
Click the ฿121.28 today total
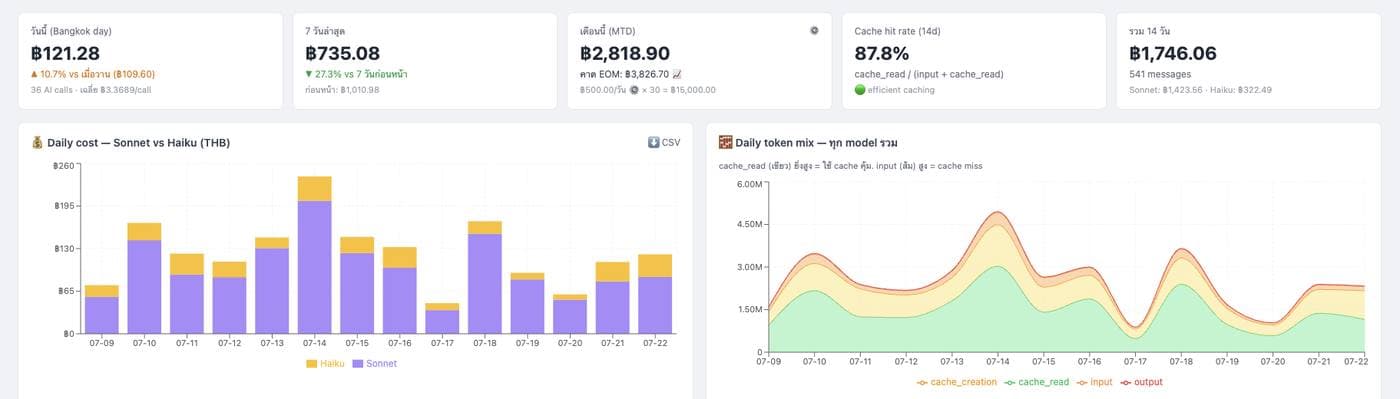pos(65,53)
